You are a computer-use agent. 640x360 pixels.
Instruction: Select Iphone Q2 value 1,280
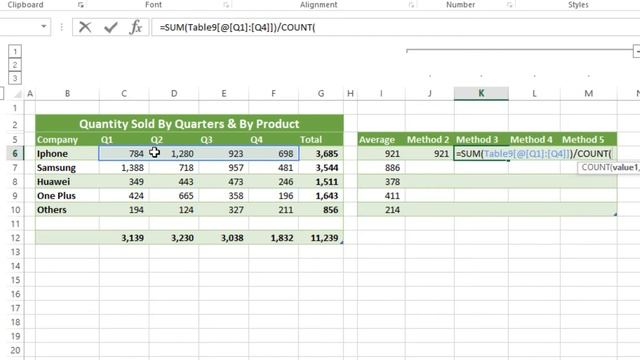[174, 153]
